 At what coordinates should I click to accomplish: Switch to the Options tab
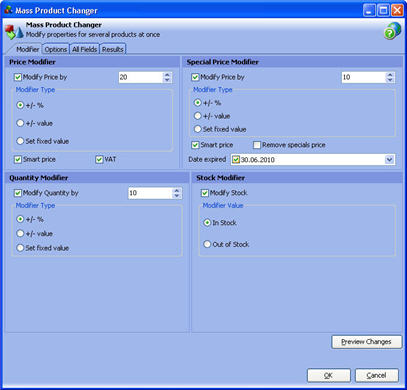[x=56, y=49]
